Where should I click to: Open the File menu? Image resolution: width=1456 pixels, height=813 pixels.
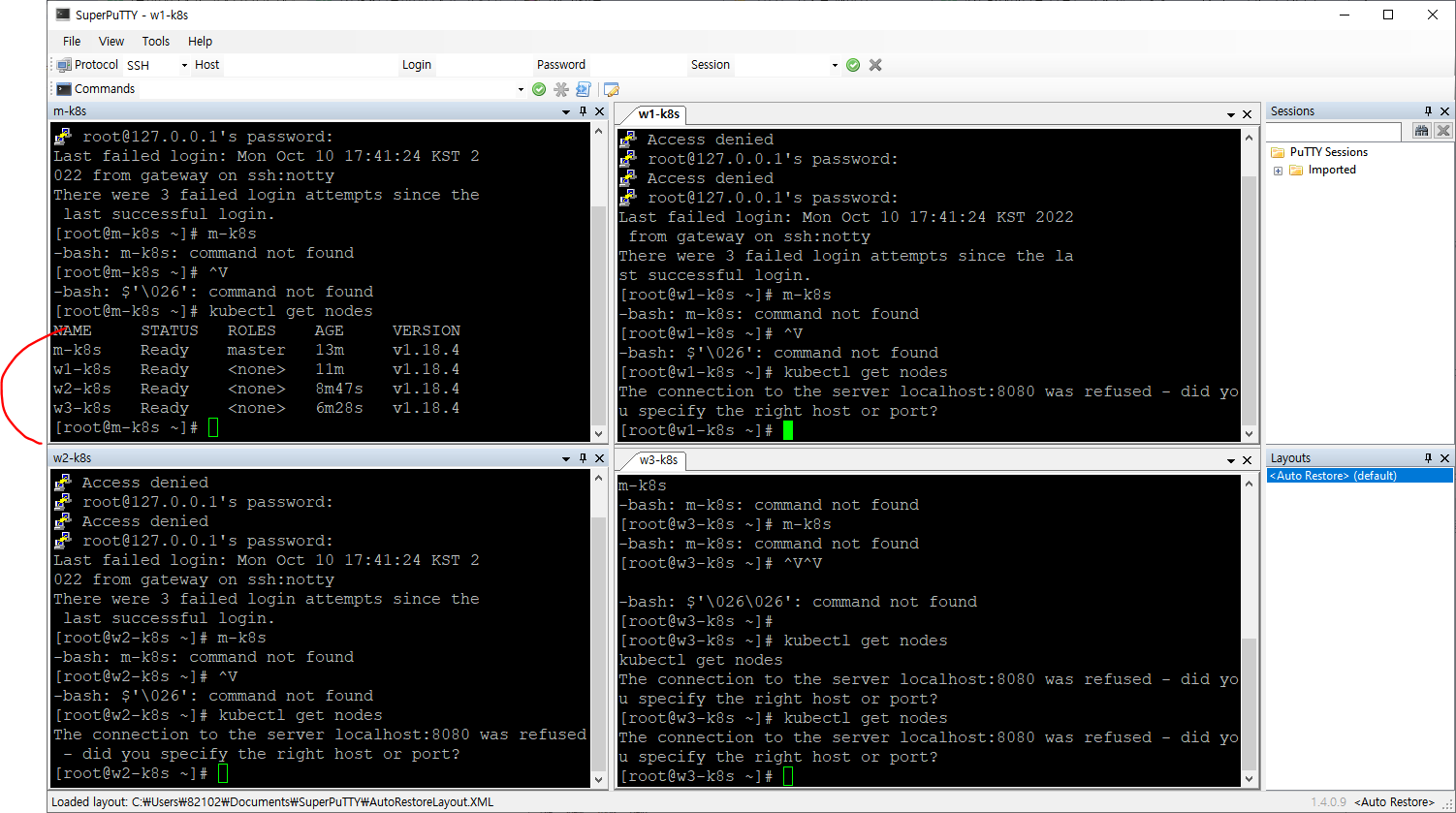pos(72,42)
